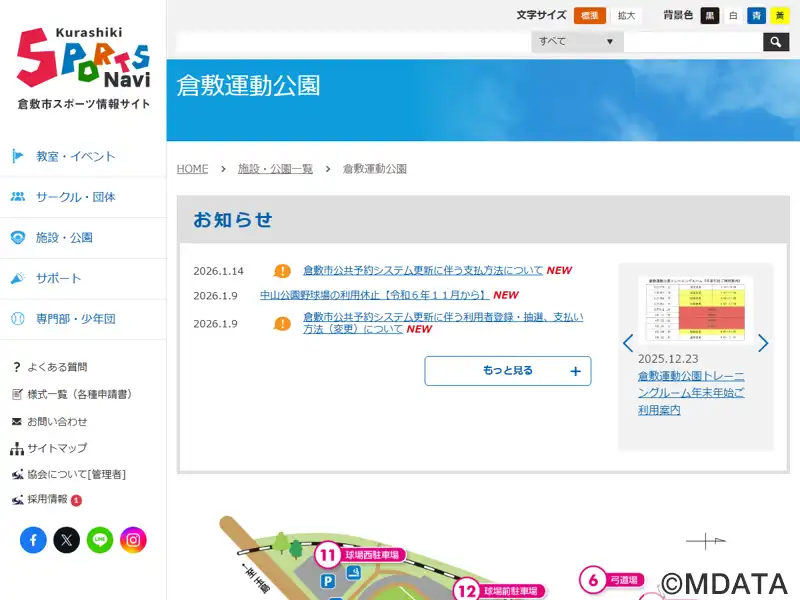Click the search magnifier button
The width and height of the screenshot is (800, 600).
pos(776,42)
